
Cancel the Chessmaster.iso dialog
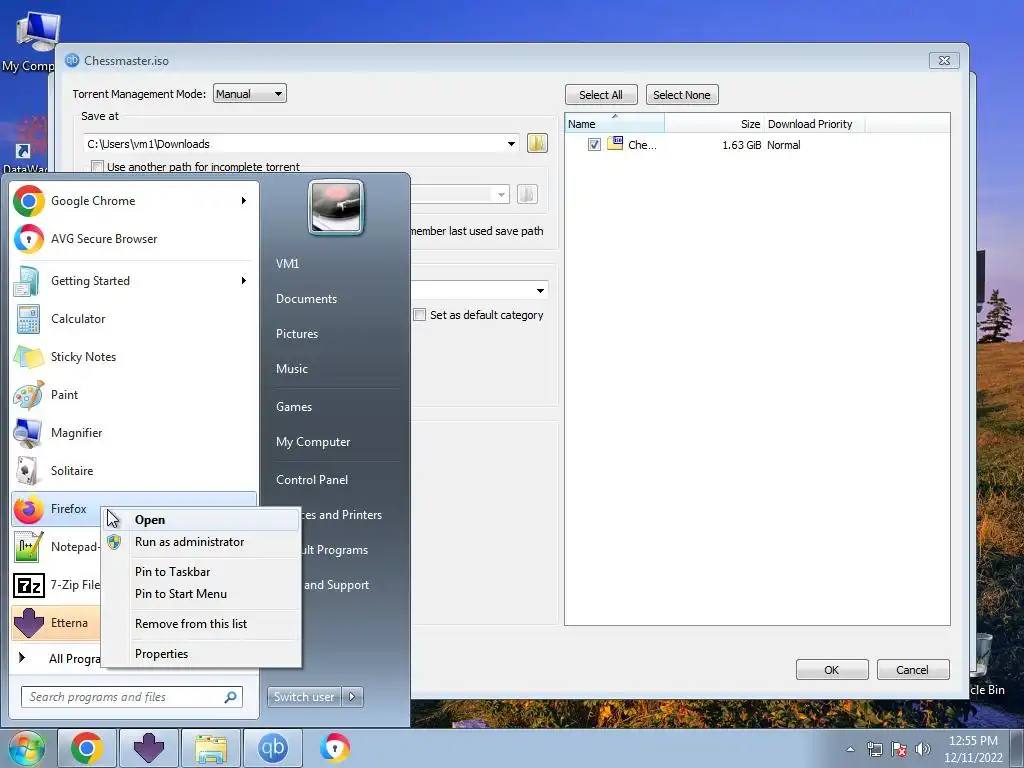click(912, 669)
